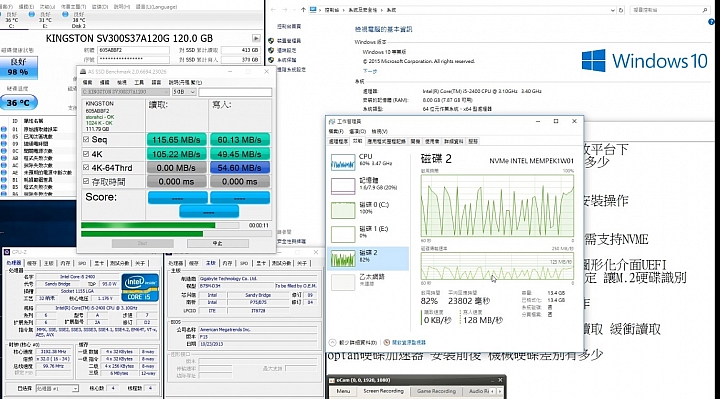The width and height of the screenshot is (720, 399).
Task: Select eCam Screen Recording tab
Action: (x=383, y=391)
